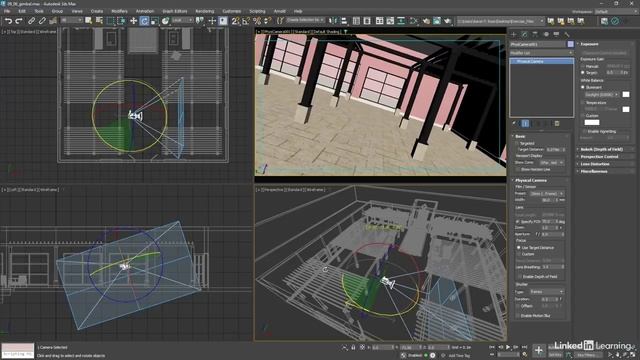Viewport: 640px width, 360px height.
Task: Toggle the 2.5D Snaps icon
Action: [235, 21]
